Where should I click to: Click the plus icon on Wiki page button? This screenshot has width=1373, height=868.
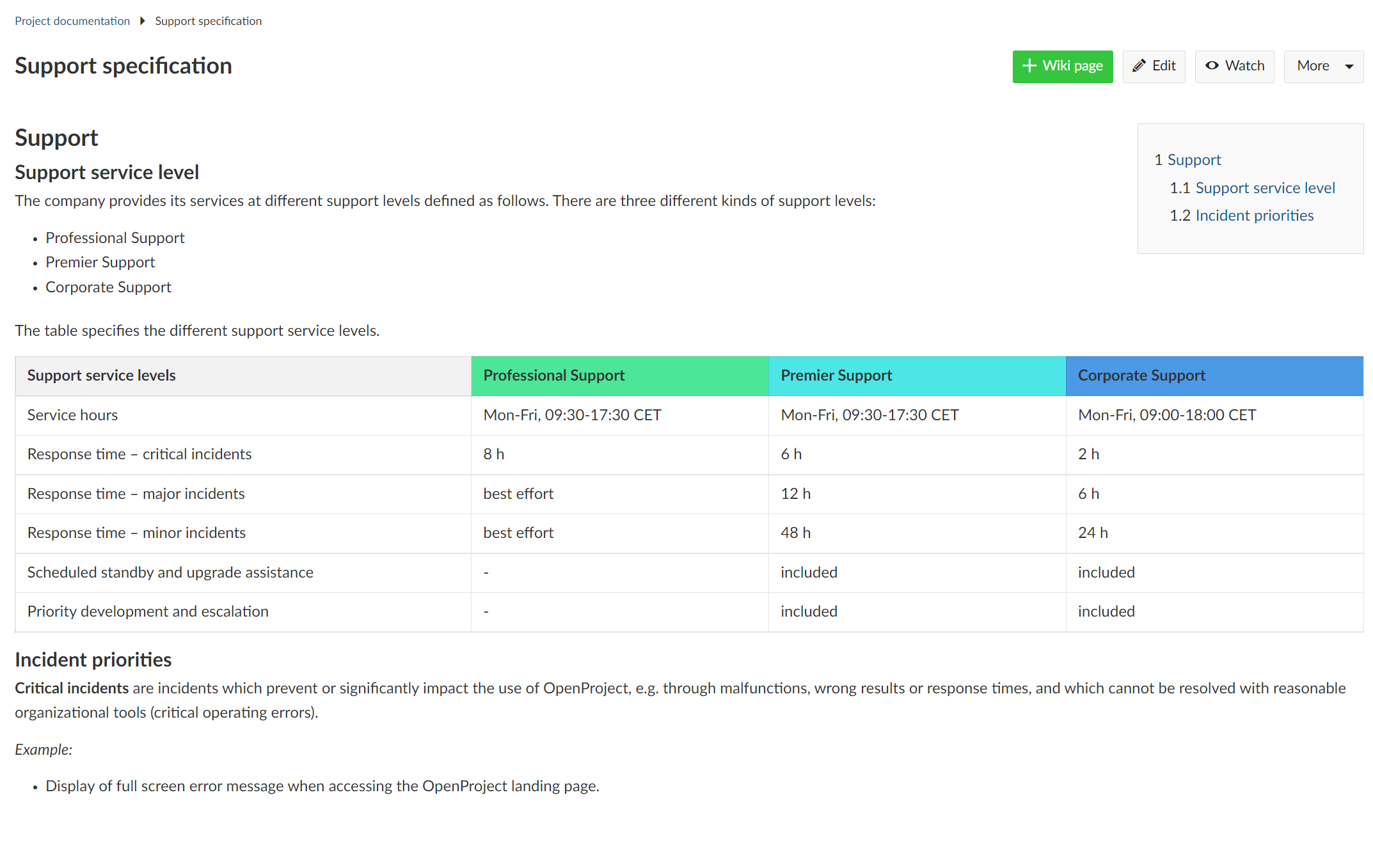coord(1029,66)
